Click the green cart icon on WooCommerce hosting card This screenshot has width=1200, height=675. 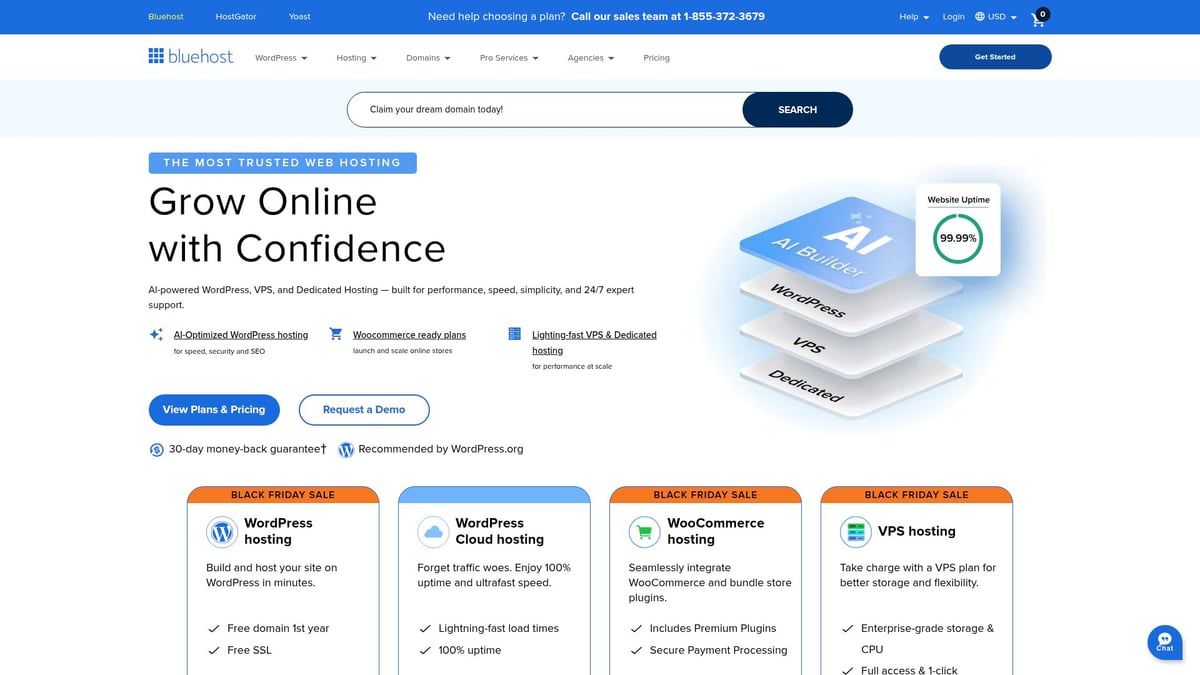point(644,531)
